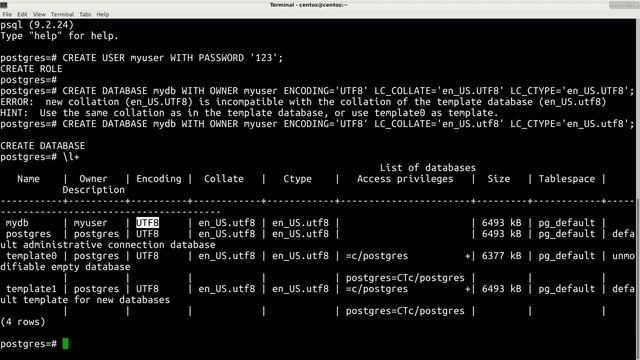Click the '6493 kB' size in mydb row

click(502, 223)
